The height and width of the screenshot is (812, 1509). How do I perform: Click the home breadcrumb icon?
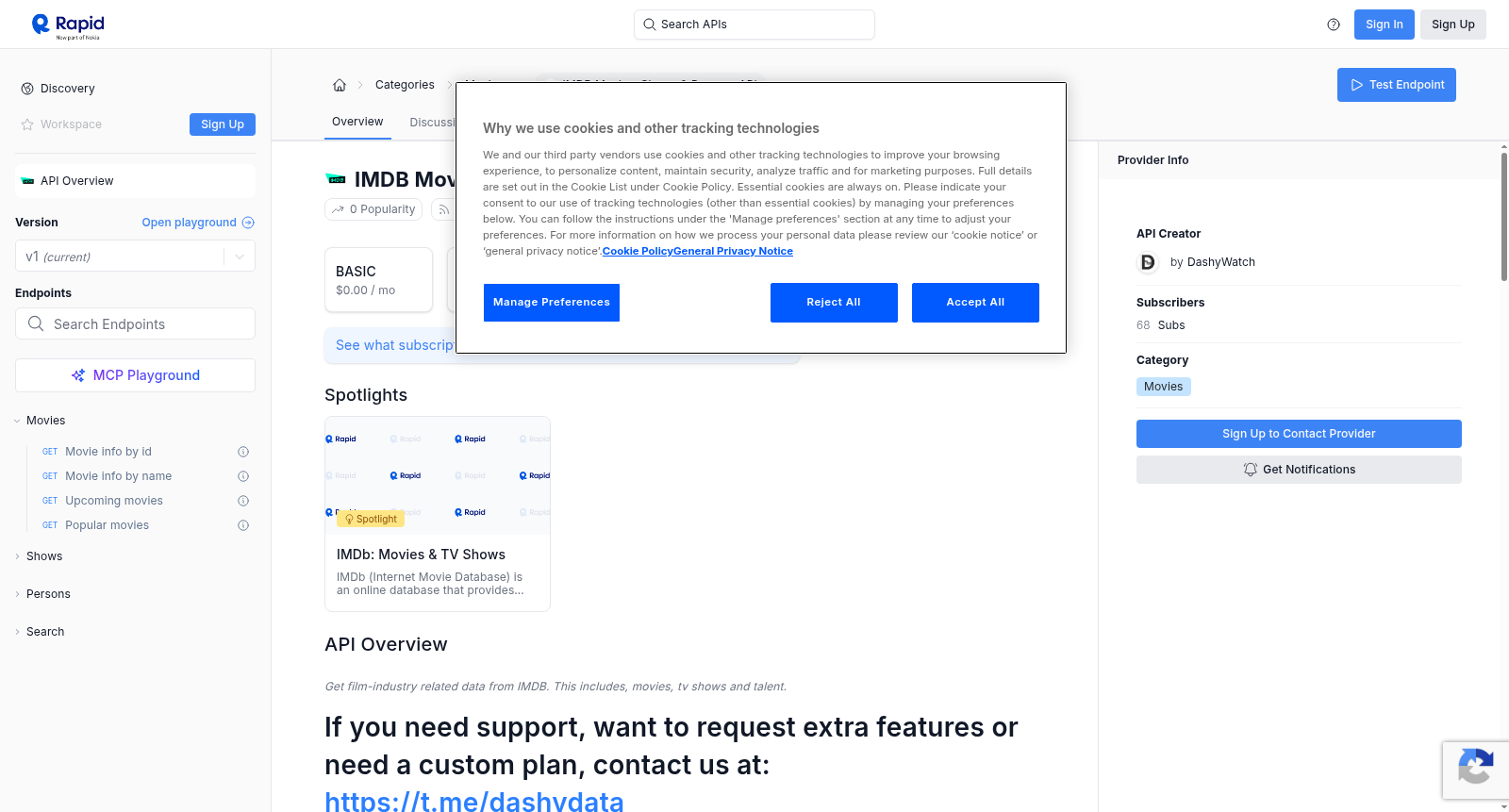[x=340, y=85]
